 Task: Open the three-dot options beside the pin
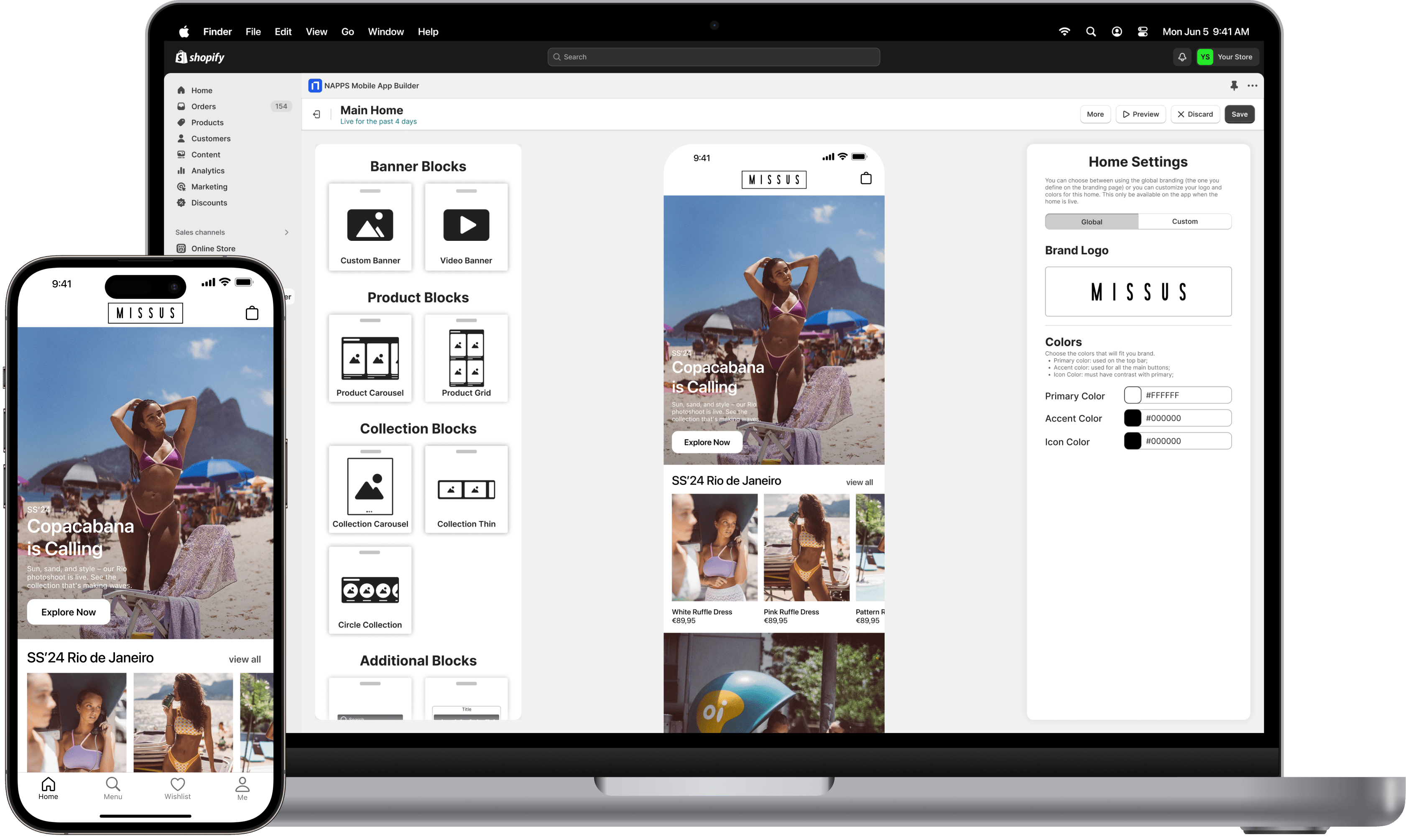1252,85
